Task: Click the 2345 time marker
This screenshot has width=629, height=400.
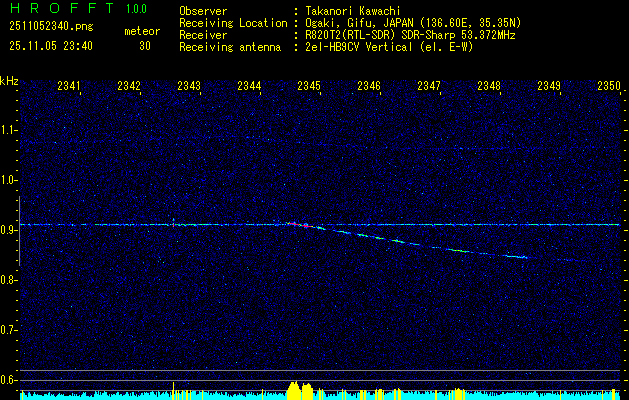Action: coord(309,87)
